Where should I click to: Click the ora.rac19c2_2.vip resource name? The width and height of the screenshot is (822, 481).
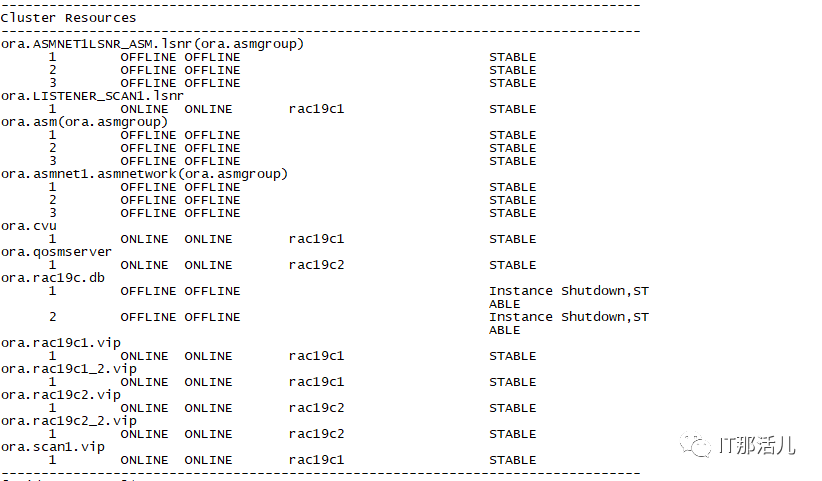click(68, 421)
